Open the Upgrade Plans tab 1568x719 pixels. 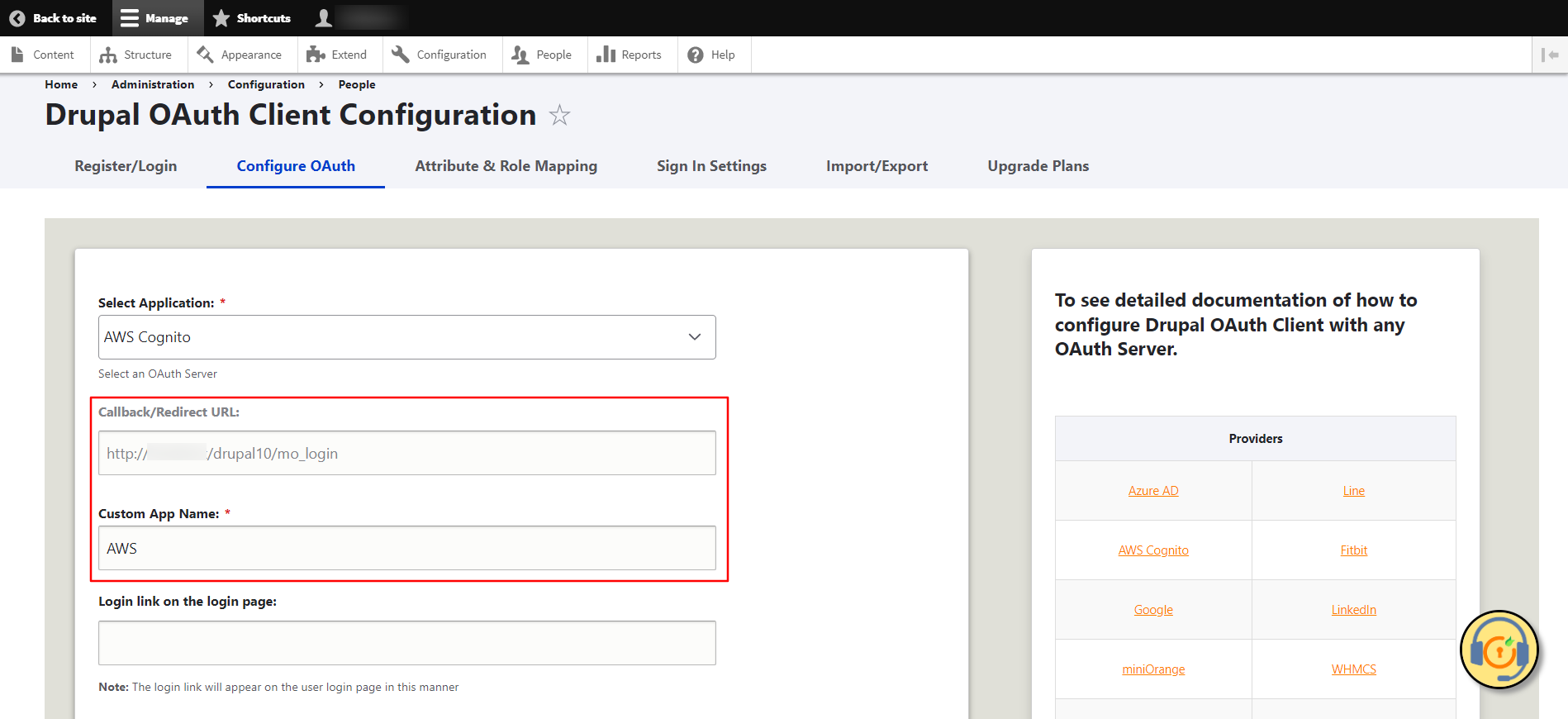click(x=1038, y=166)
